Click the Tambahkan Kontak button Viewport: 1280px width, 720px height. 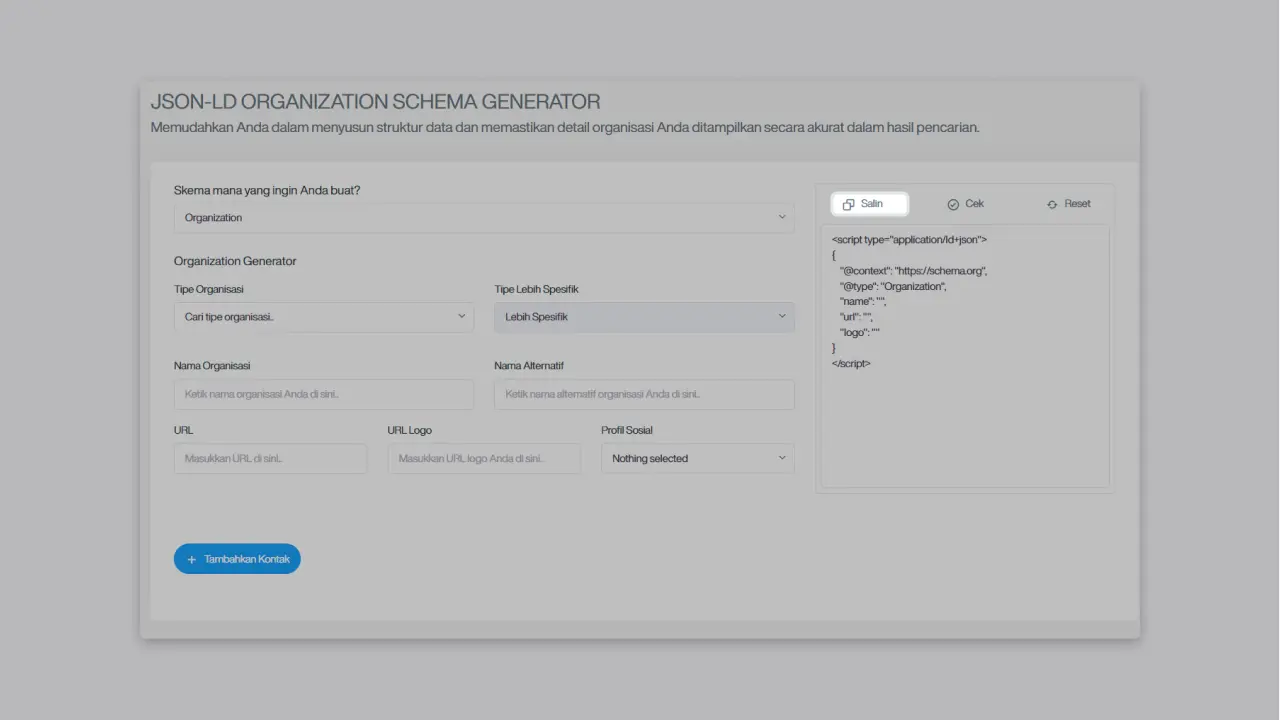pos(237,559)
